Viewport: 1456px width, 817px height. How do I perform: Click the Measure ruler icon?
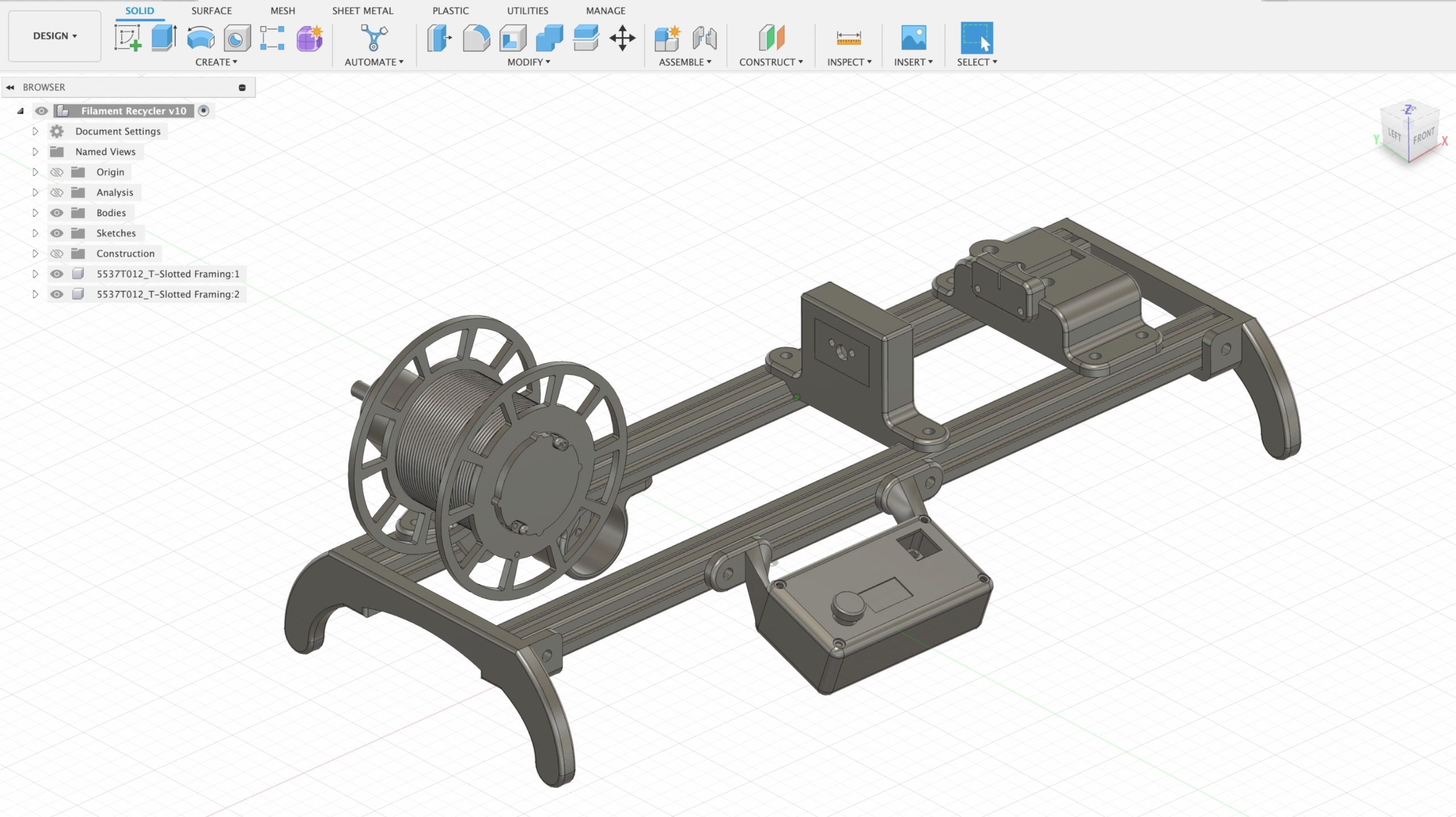[849, 38]
